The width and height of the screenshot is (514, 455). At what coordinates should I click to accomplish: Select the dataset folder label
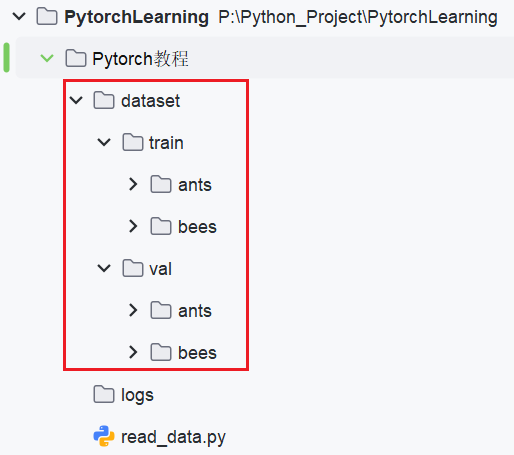[x=150, y=101]
